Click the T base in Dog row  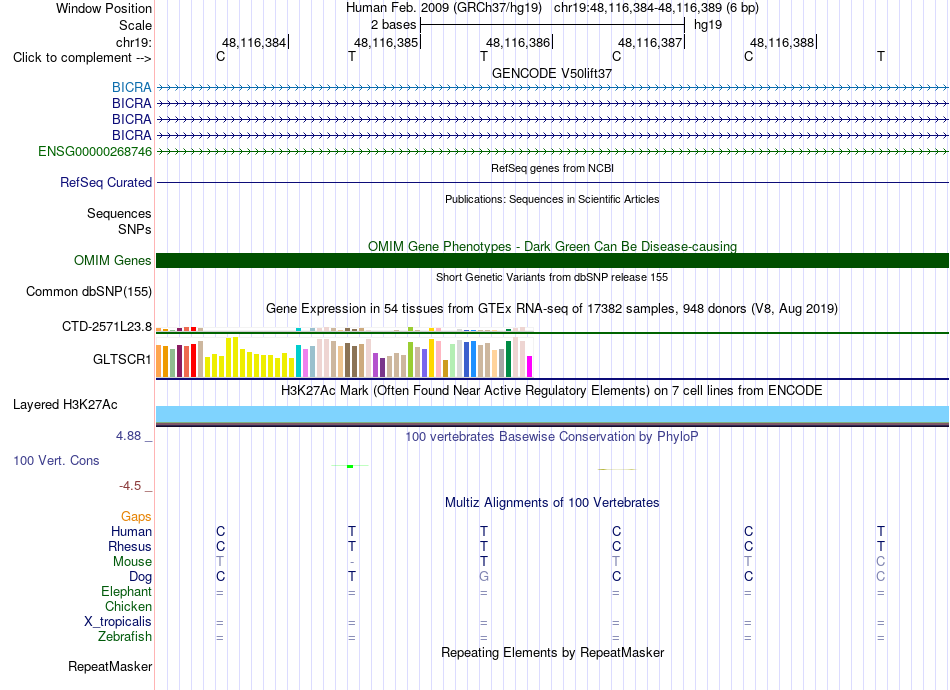(x=351, y=577)
